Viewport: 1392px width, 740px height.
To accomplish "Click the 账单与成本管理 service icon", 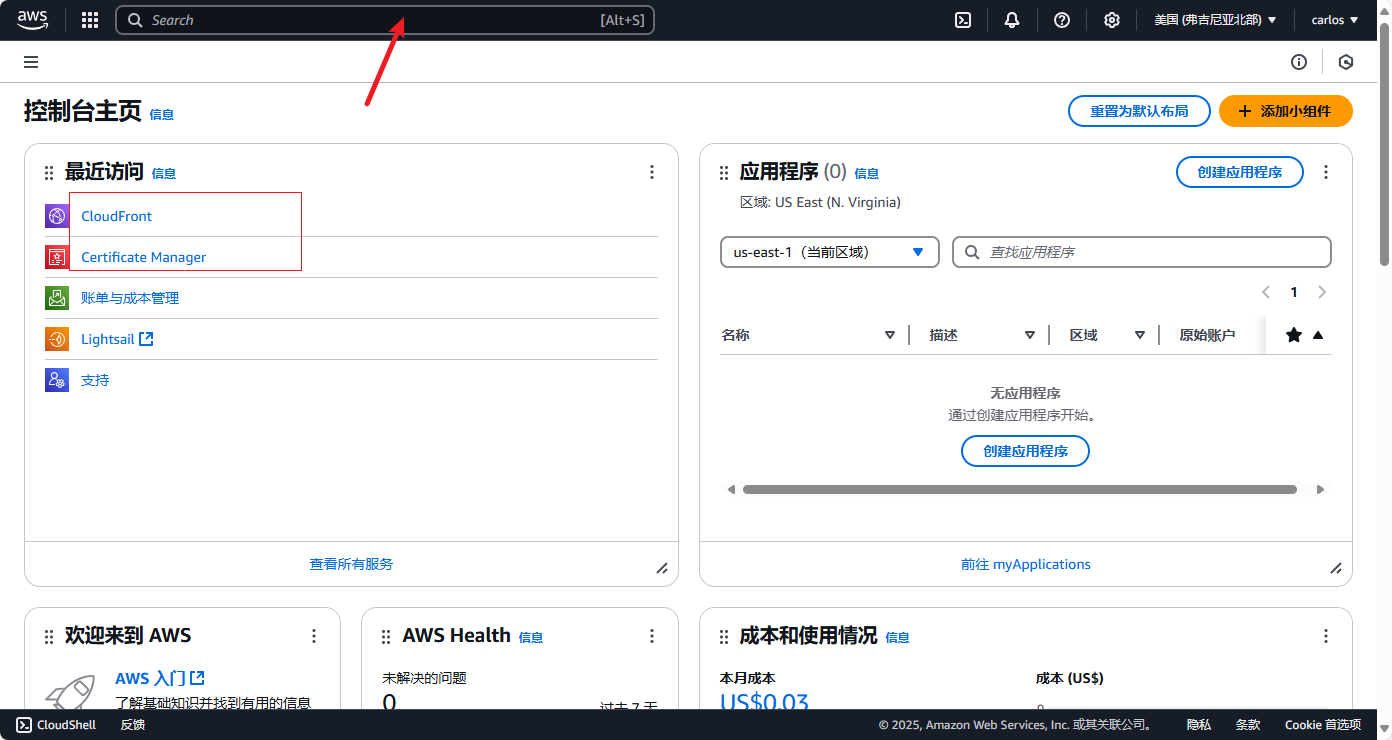I will [x=57, y=298].
